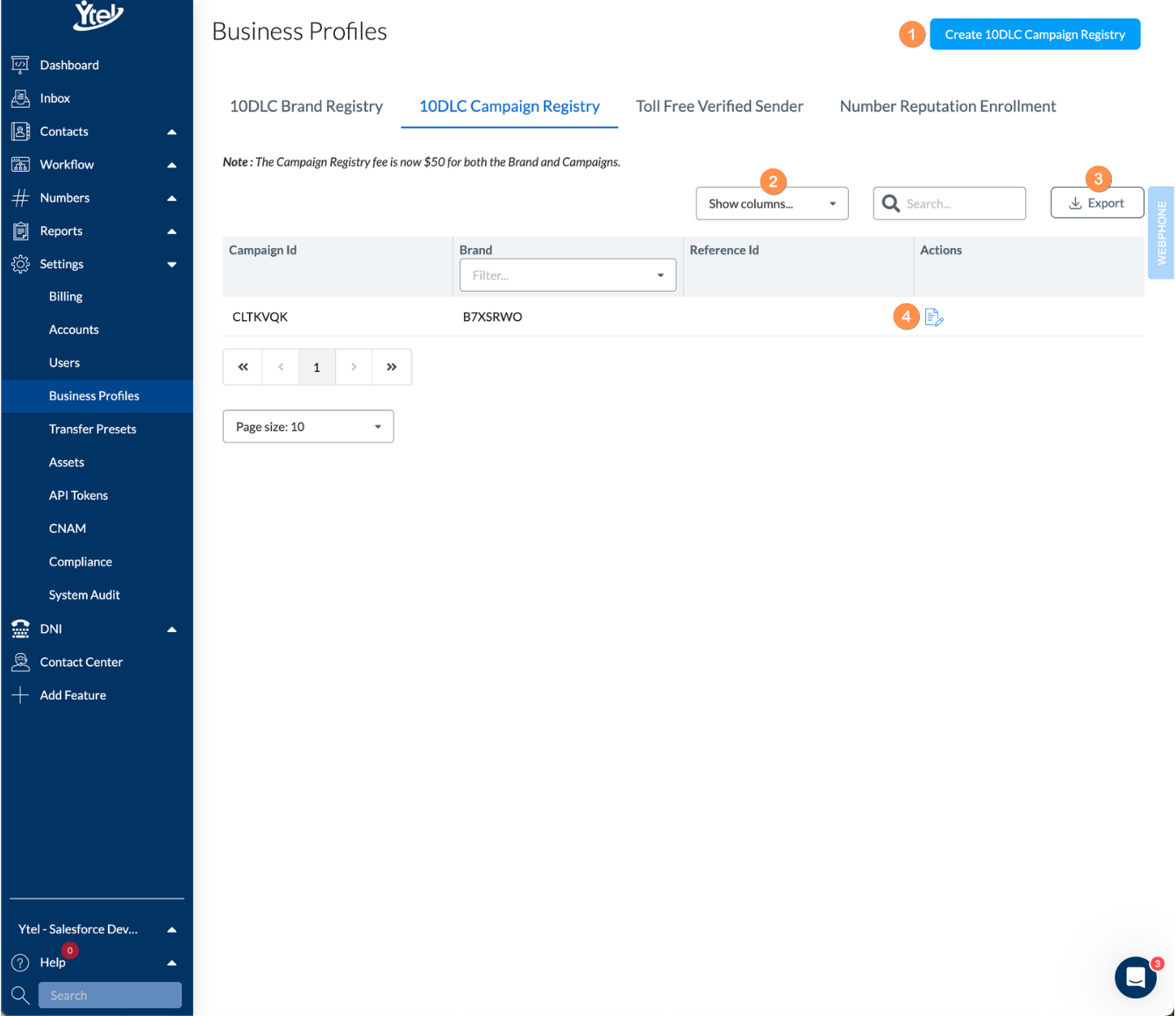The width and height of the screenshot is (1176, 1016).
Task: Open the Brand filter dropdown
Action: click(567, 275)
